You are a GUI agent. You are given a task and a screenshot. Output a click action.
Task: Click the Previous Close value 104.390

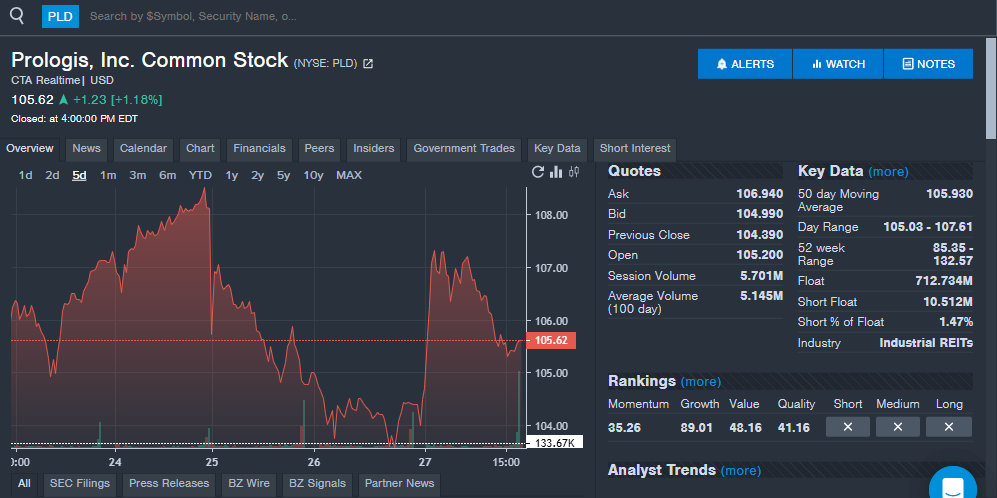759,235
